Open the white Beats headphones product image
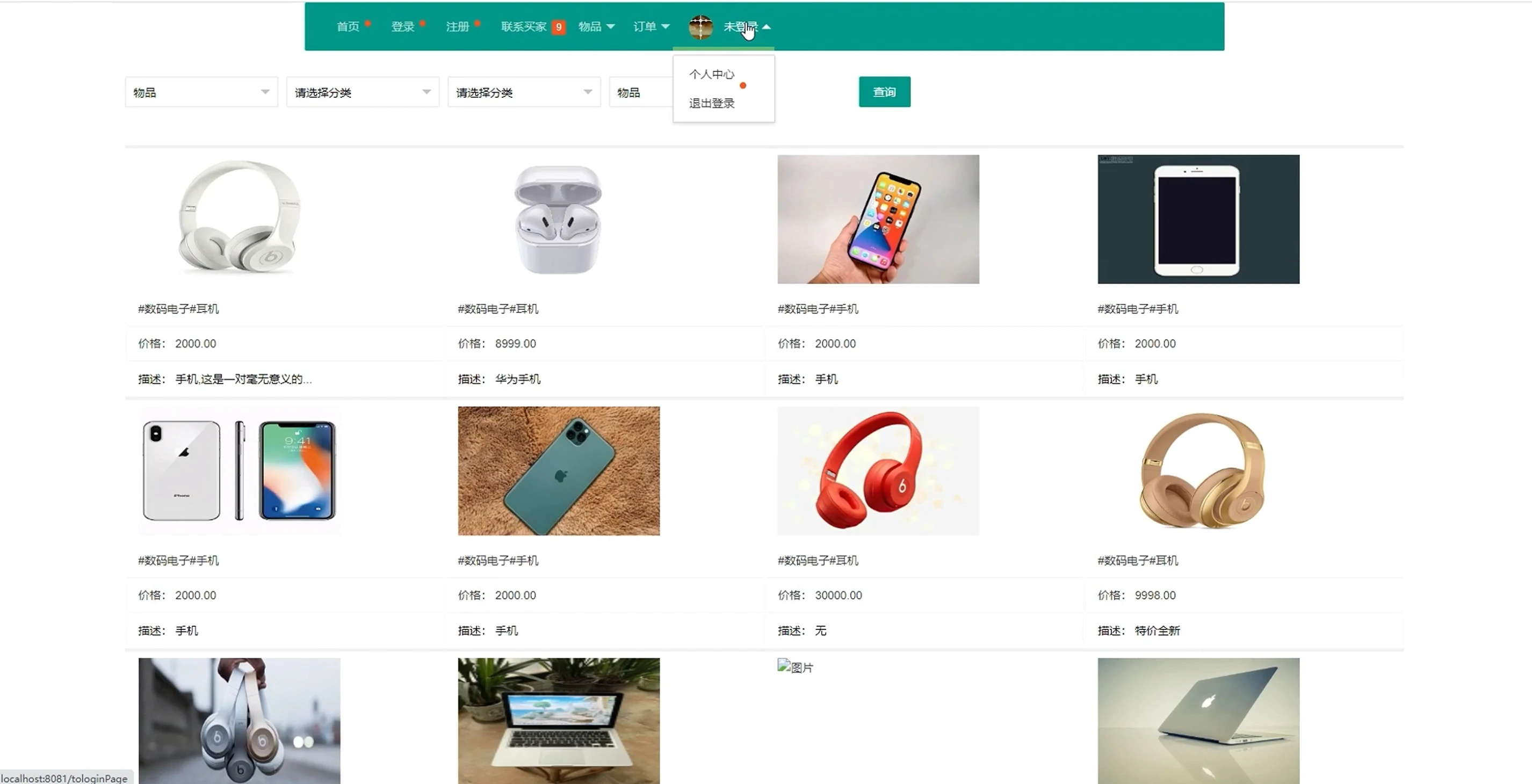The image size is (1532, 784). (239, 219)
